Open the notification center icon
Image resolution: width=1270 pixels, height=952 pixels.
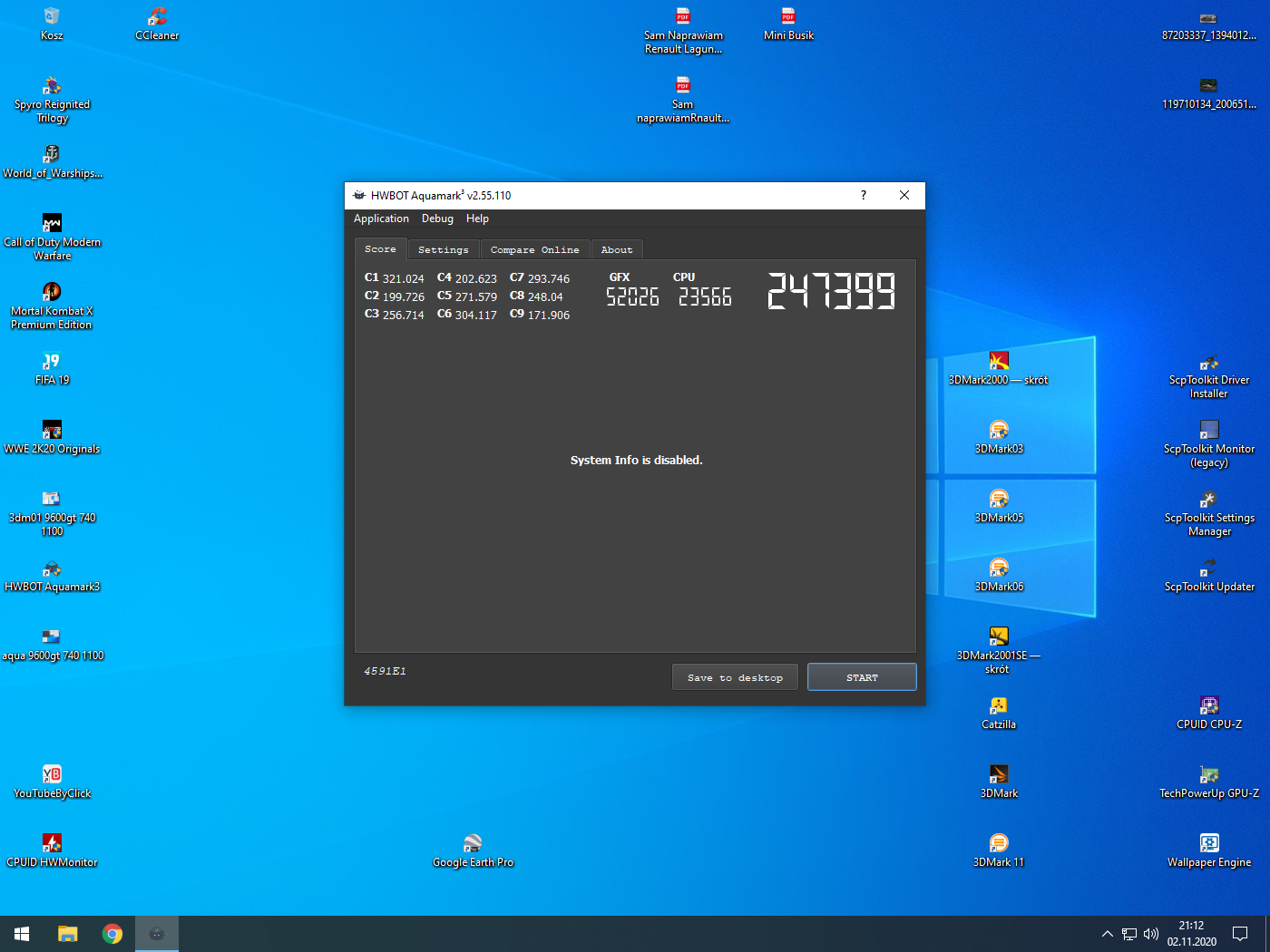point(1240,934)
